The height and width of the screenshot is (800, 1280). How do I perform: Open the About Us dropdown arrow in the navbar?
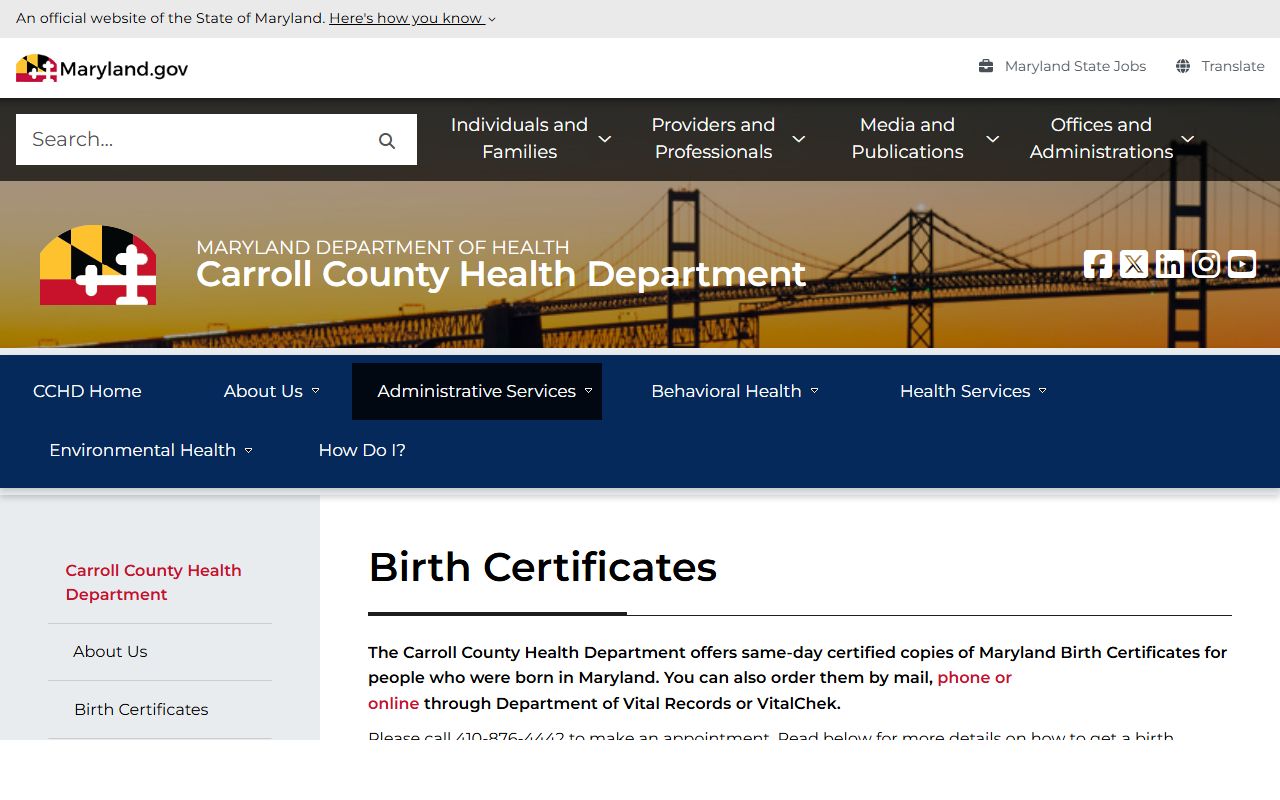click(315, 391)
